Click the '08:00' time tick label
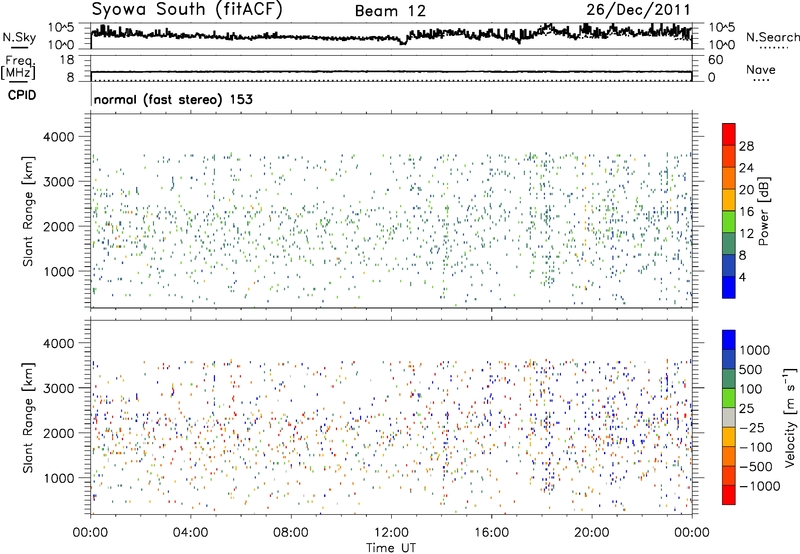This screenshot has width=800, height=554. coord(291,533)
